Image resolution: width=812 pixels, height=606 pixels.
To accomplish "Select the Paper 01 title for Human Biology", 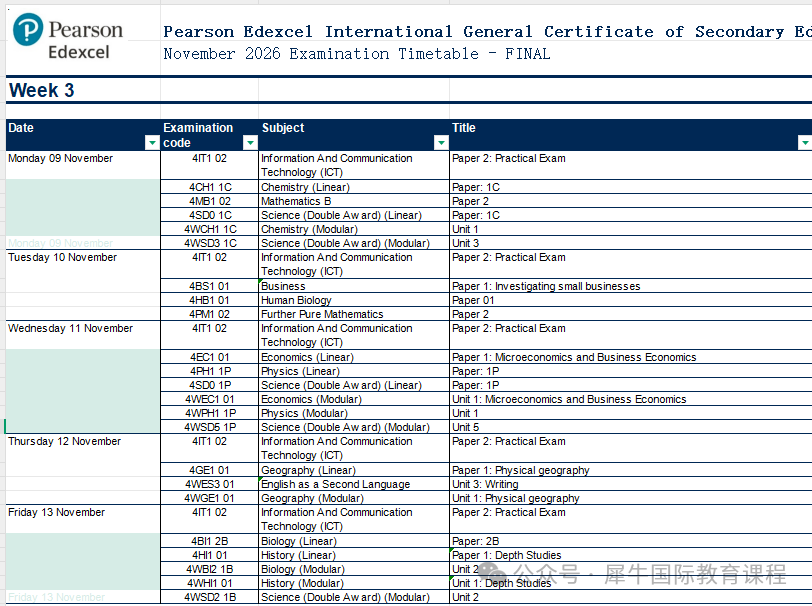I will (x=631, y=300).
